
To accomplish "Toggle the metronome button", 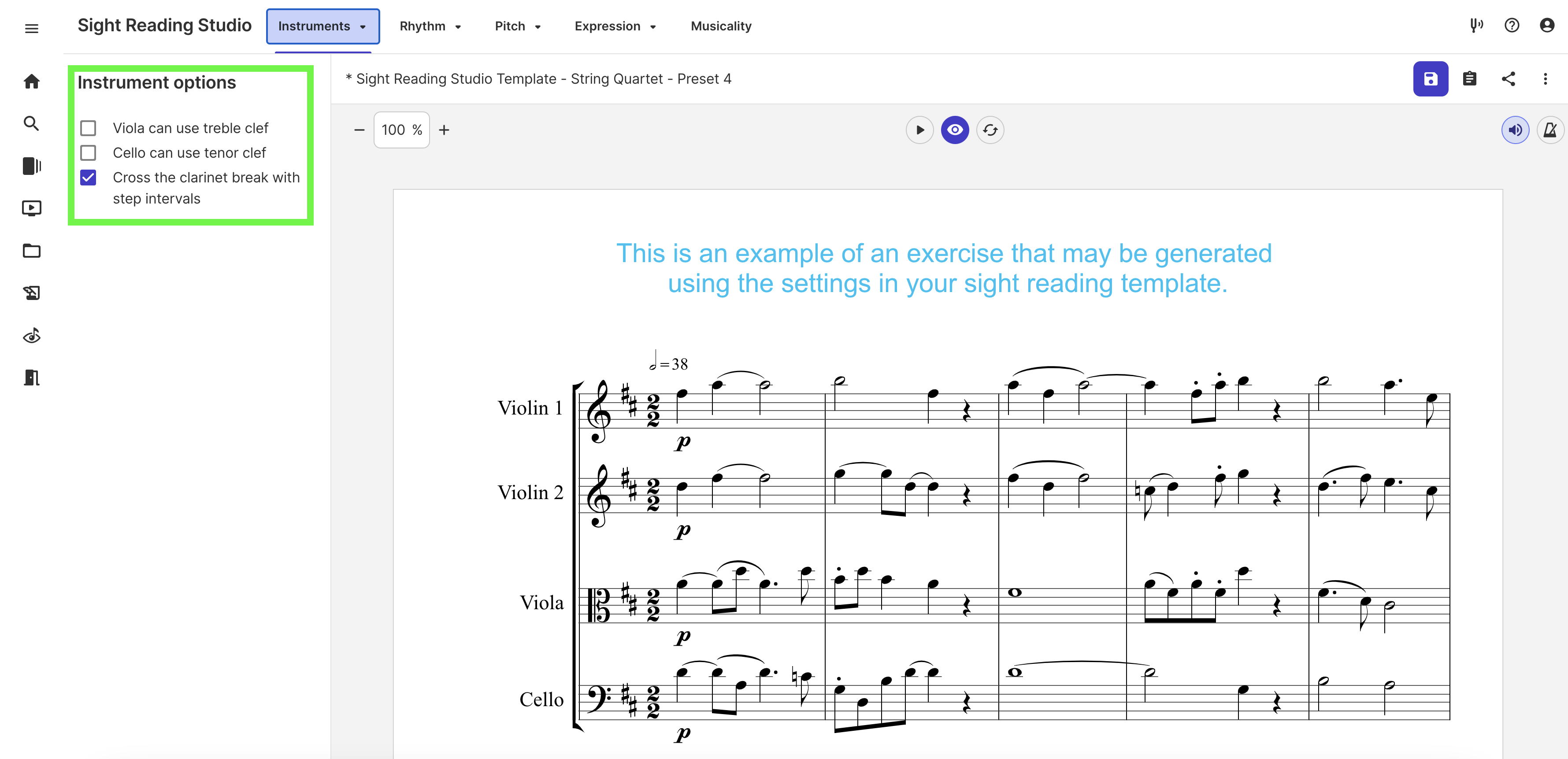I will pyautogui.click(x=1550, y=130).
